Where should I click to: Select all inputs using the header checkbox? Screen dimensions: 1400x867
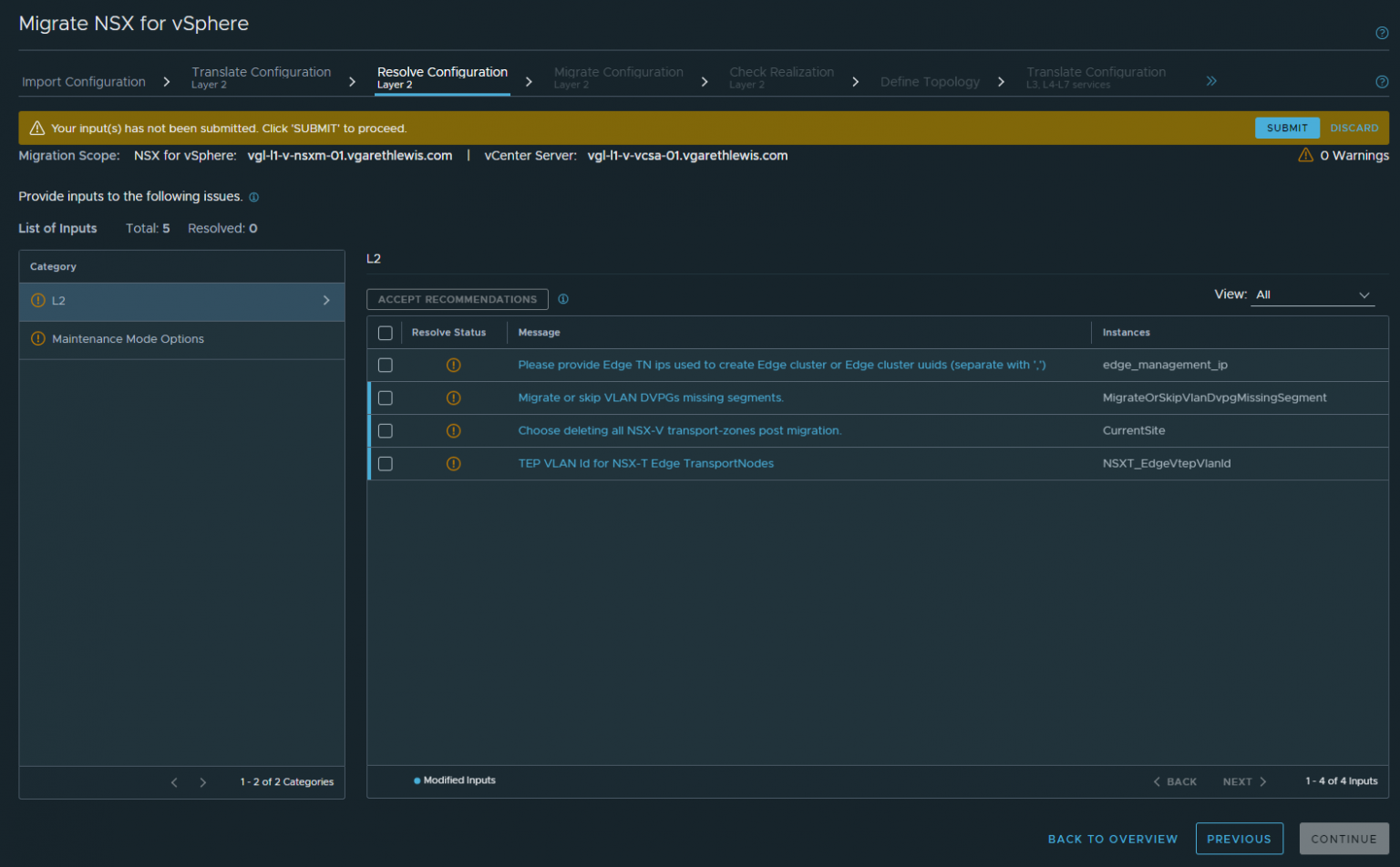[385, 333]
